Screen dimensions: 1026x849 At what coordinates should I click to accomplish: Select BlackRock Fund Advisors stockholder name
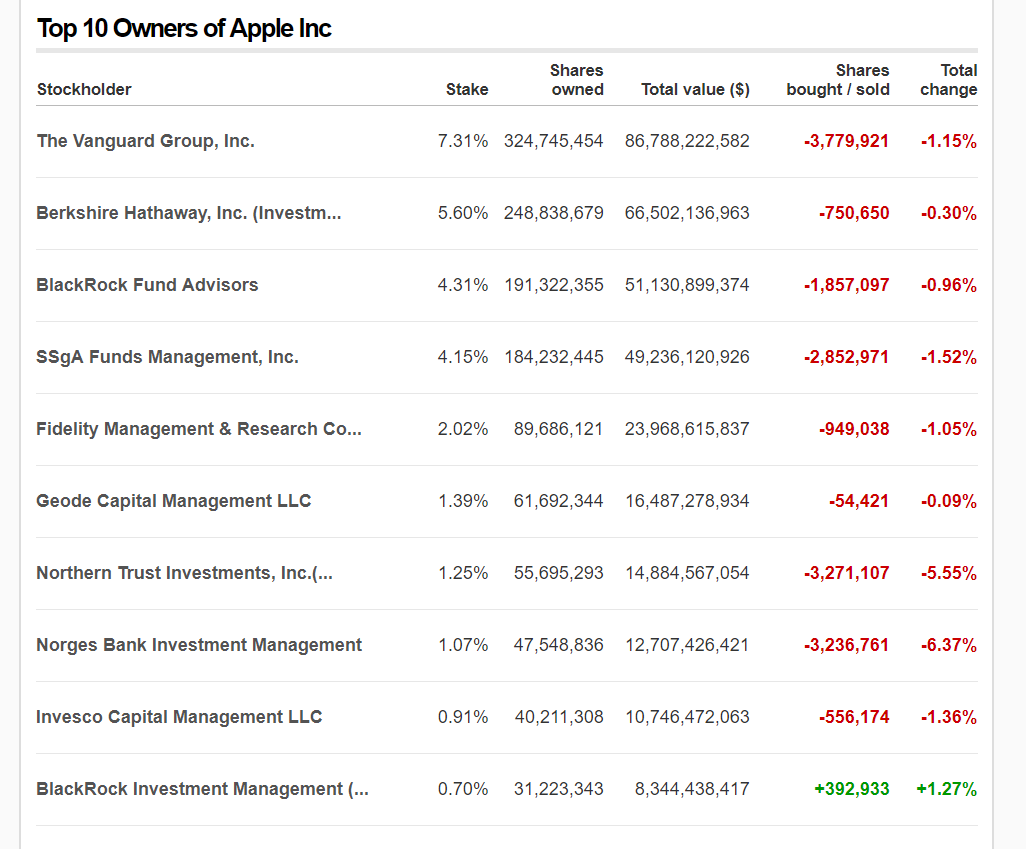pyautogui.click(x=147, y=285)
